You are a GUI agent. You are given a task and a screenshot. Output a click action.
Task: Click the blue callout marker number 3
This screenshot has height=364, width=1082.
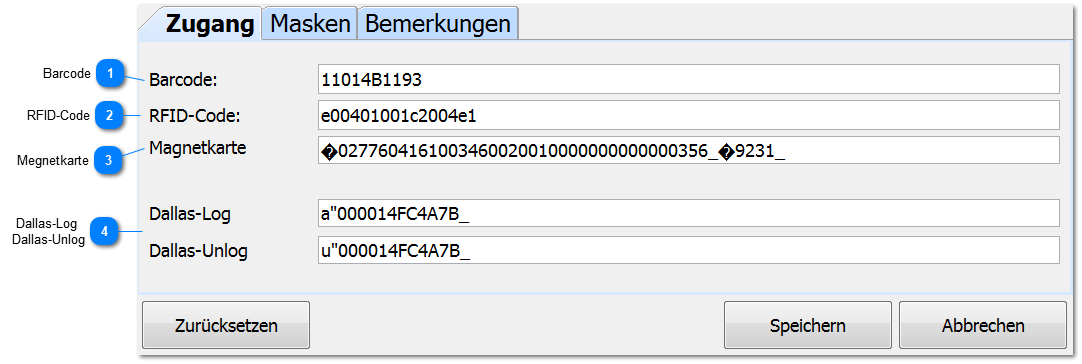pos(109,160)
